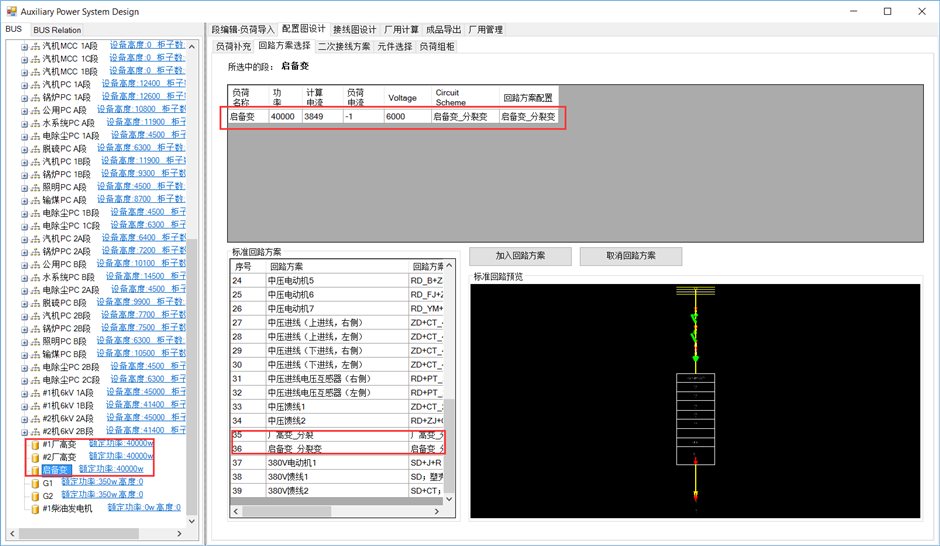Click the tree panel up scroll arrow
This screenshot has height=546, width=940.
(192, 47)
